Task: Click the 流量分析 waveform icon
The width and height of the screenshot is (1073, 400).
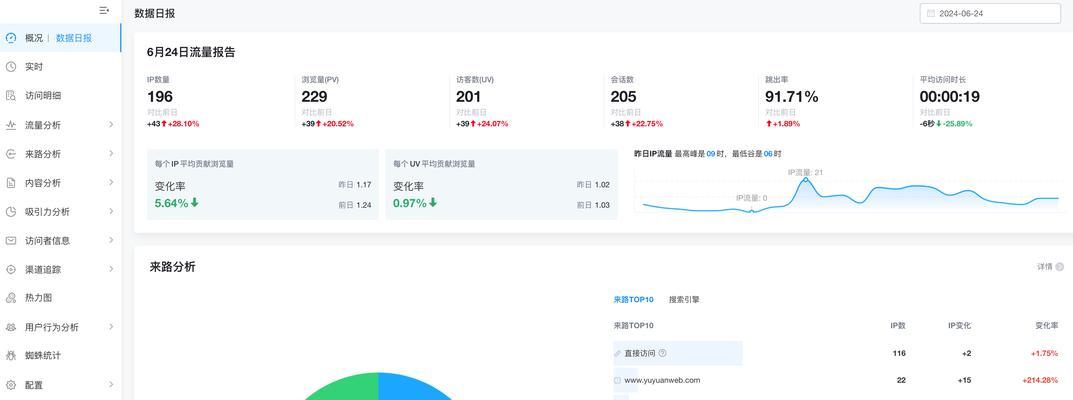Action: click(11, 125)
